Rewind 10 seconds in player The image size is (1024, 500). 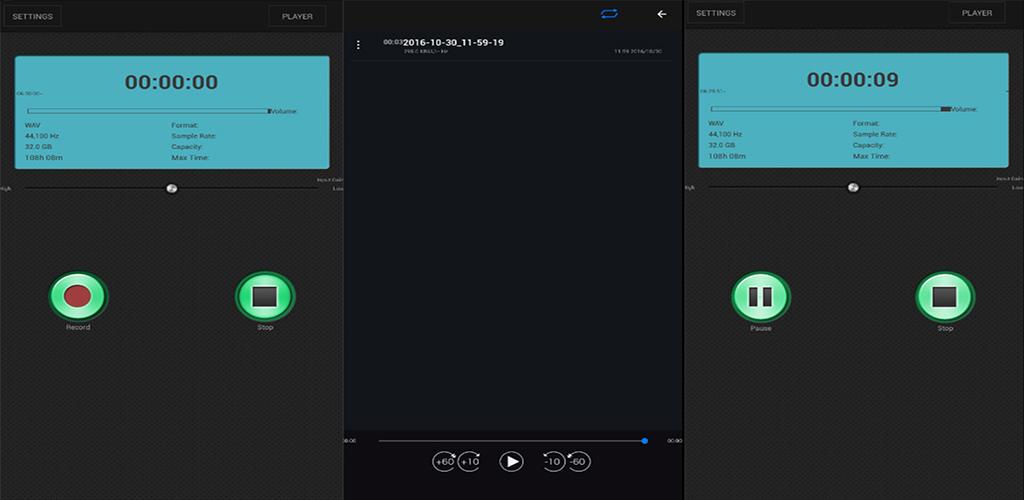pos(553,461)
